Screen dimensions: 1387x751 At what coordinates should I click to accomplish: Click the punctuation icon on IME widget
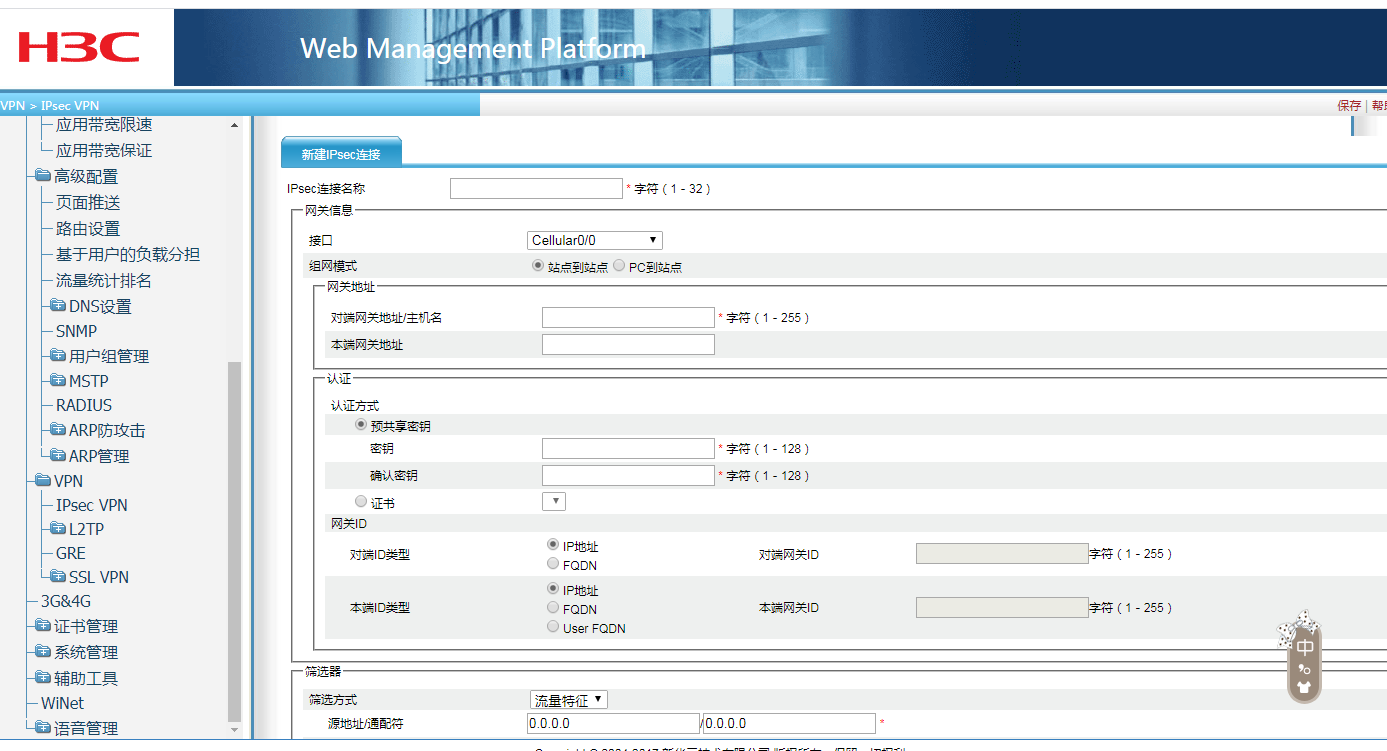(1305, 669)
